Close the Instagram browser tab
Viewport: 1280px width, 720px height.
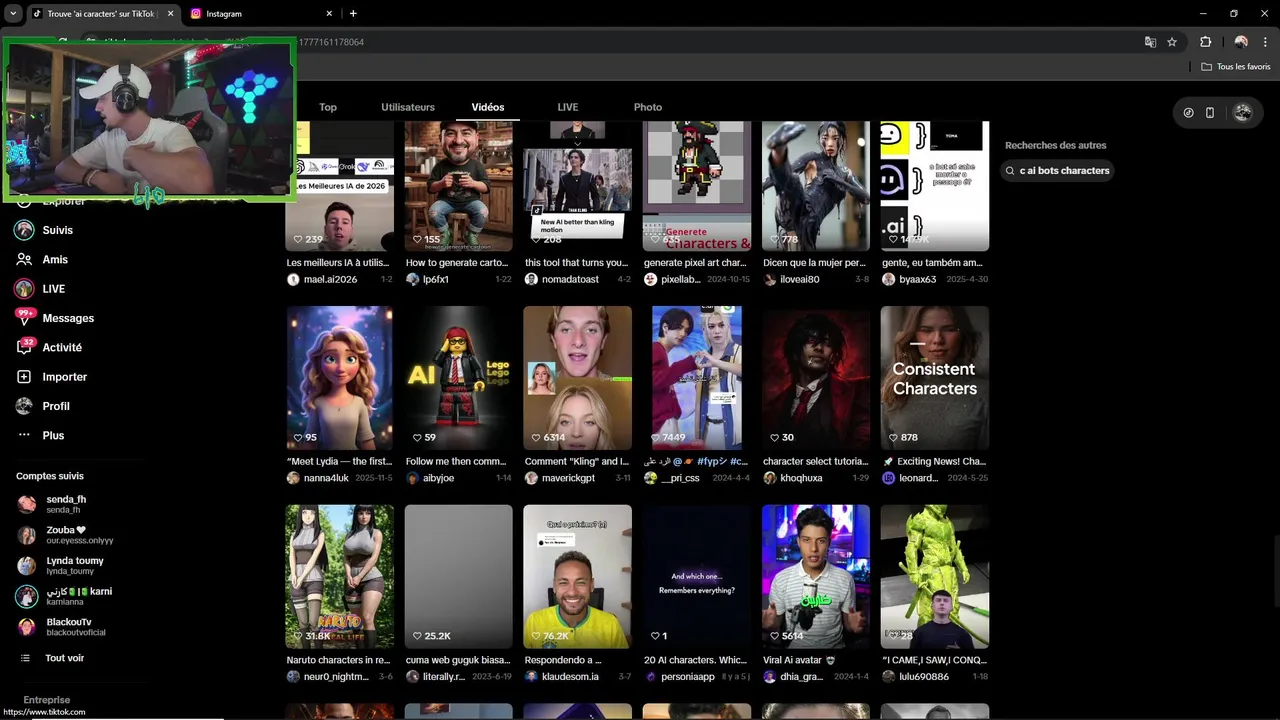click(330, 14)
